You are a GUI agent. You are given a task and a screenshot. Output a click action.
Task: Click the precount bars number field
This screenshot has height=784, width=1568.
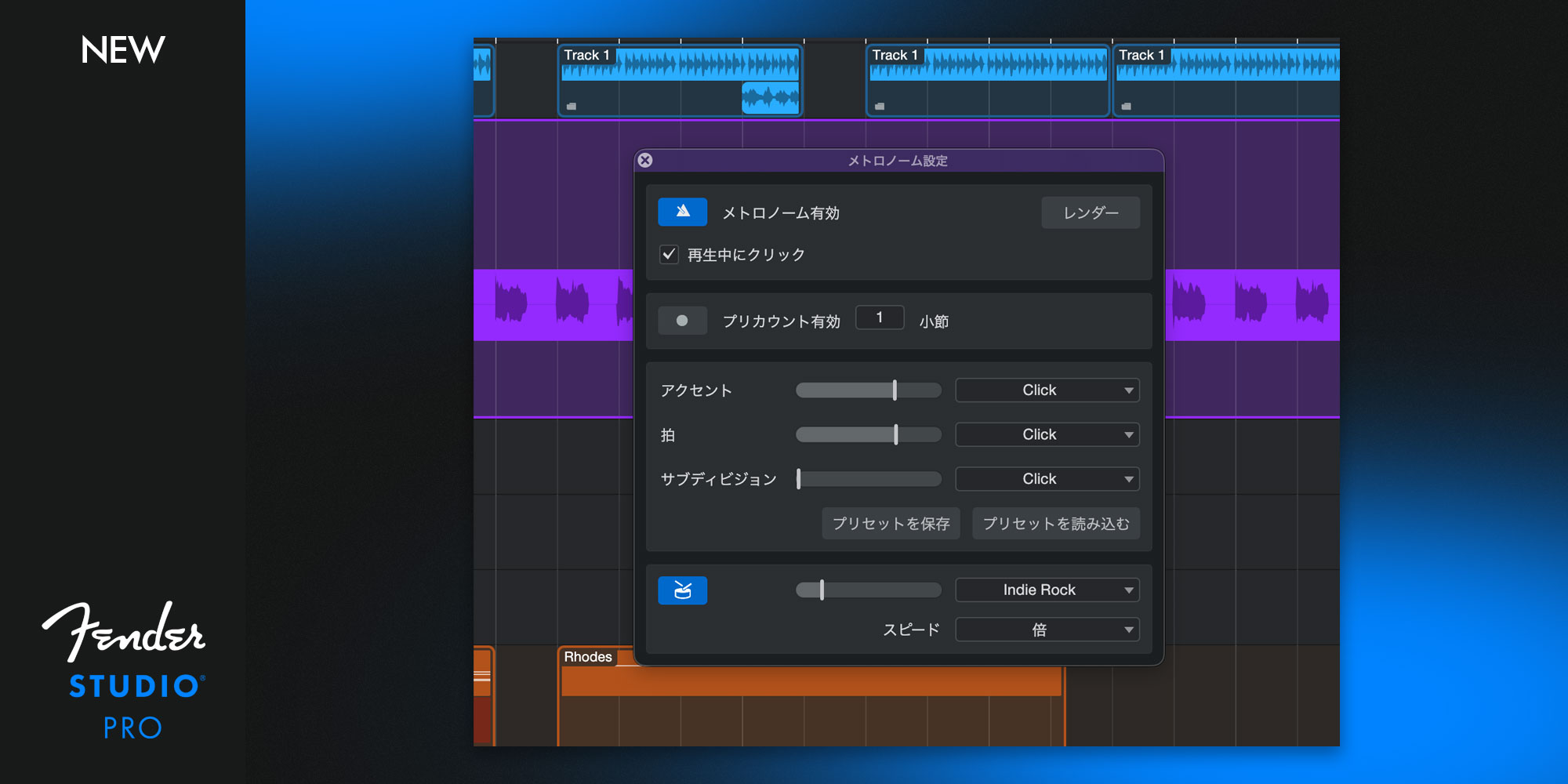pos(879,318)
